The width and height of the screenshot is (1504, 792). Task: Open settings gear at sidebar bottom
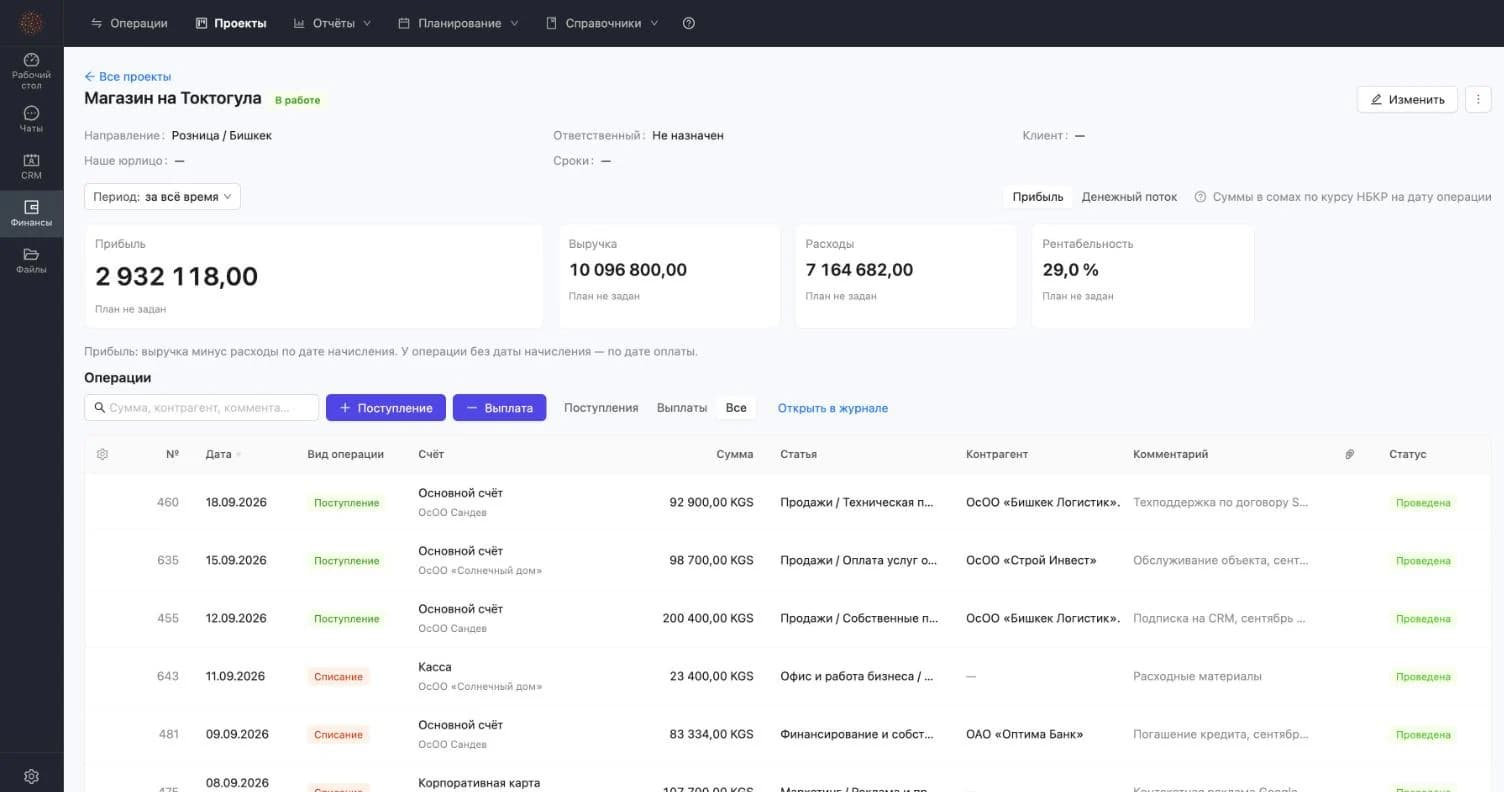click(x=31, y=776)
